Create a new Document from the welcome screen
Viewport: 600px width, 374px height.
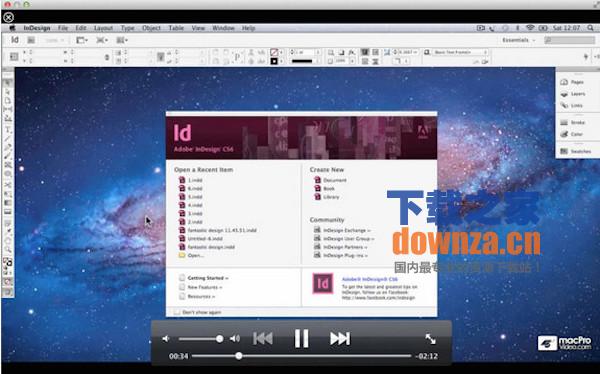point(330,180)
